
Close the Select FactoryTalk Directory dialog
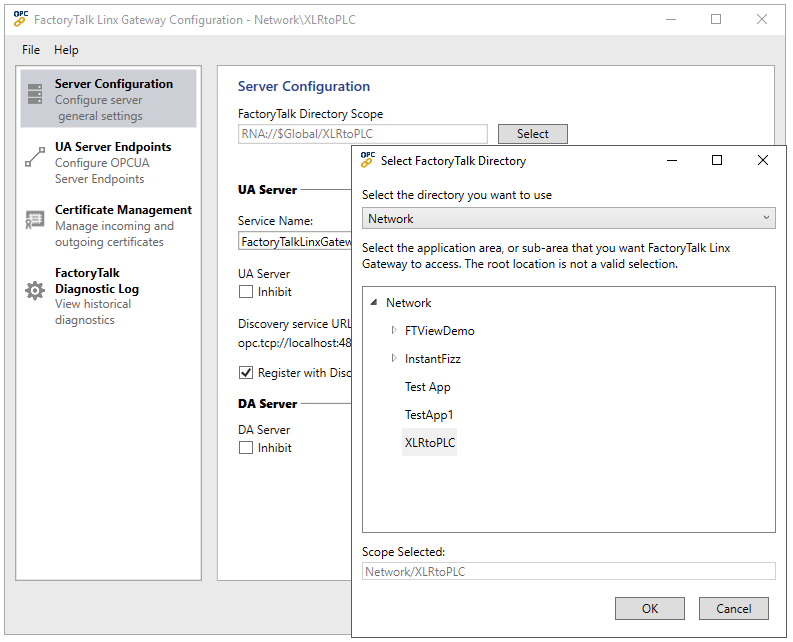tap(763, 160)
